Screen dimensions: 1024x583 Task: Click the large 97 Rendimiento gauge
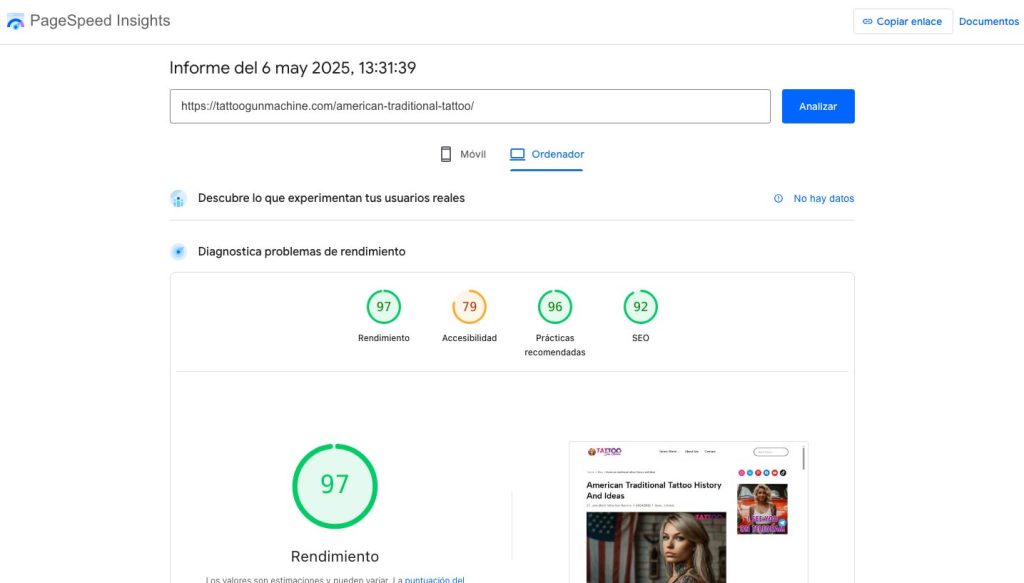click(335, 486)
